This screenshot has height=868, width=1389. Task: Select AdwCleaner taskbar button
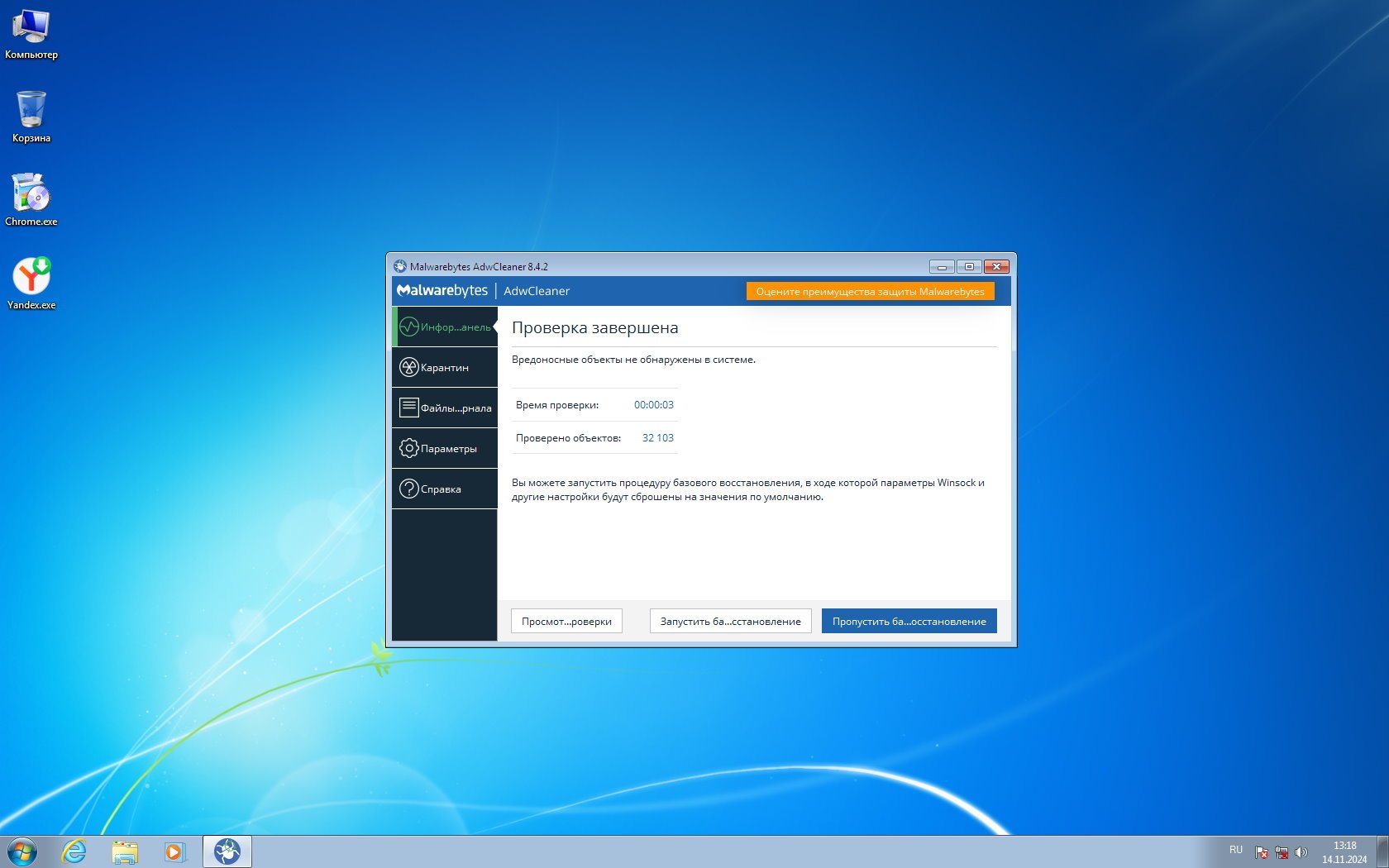point(227,851)
